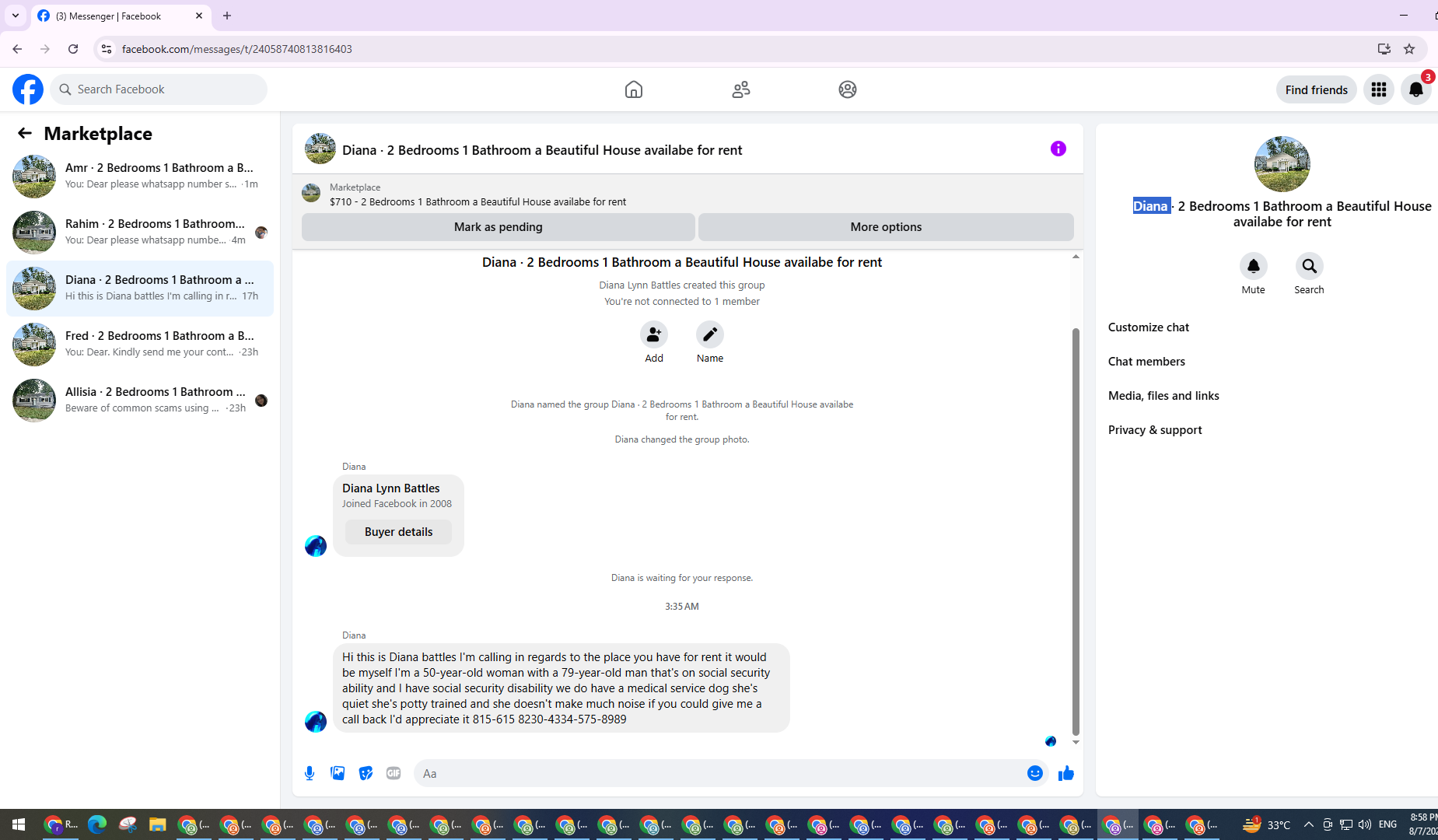The width and height of the screenshot is (1438, 840).
Task: Open File Explorer from taskbar
Action: pos(158,824)
